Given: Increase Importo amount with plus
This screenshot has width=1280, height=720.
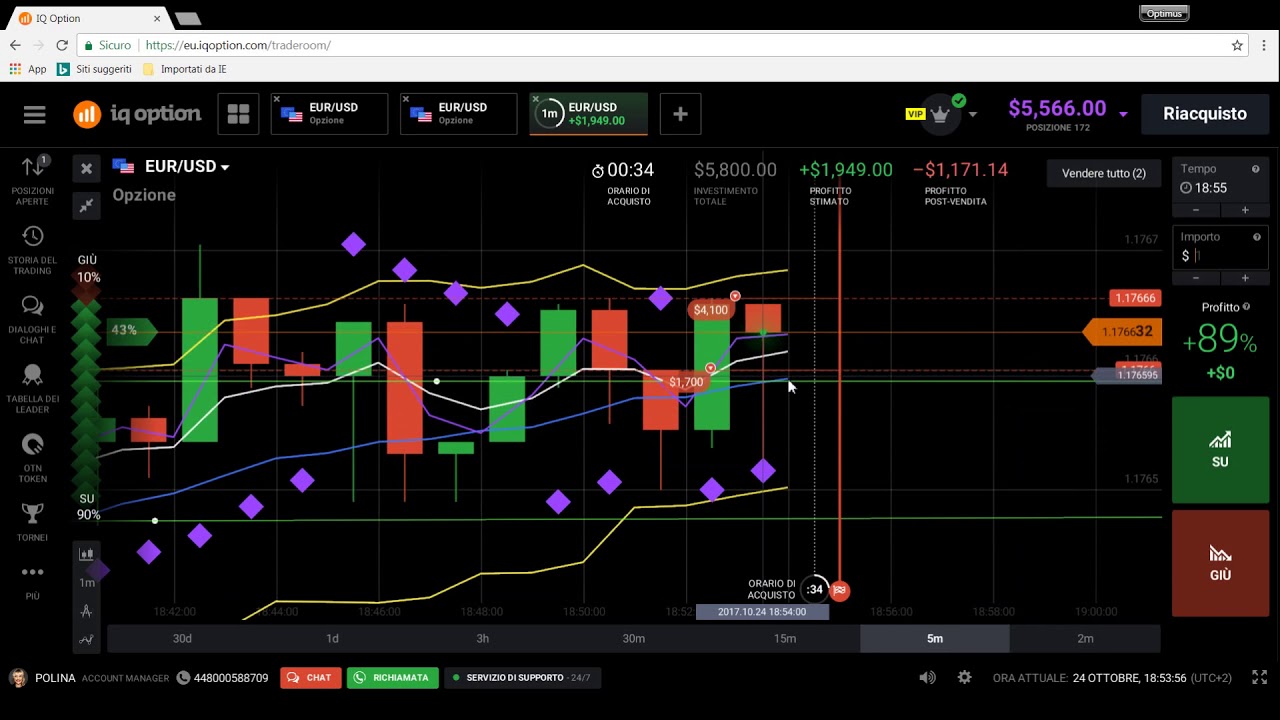Looking at the screenshot, I should coord(1245,278).
